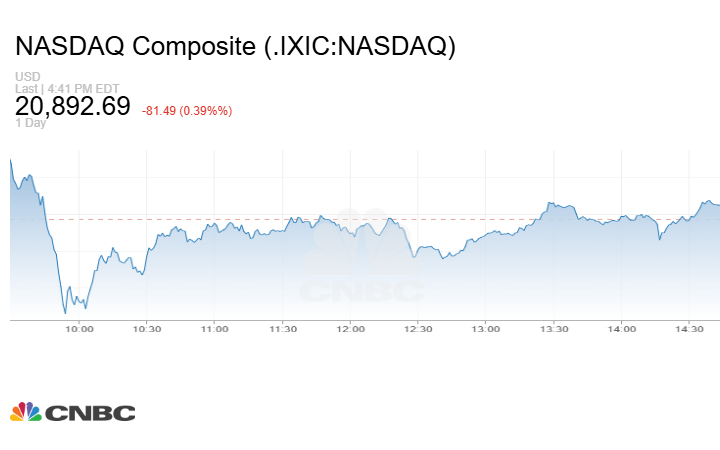Click the 13:30 time axis label

point(554,329)
